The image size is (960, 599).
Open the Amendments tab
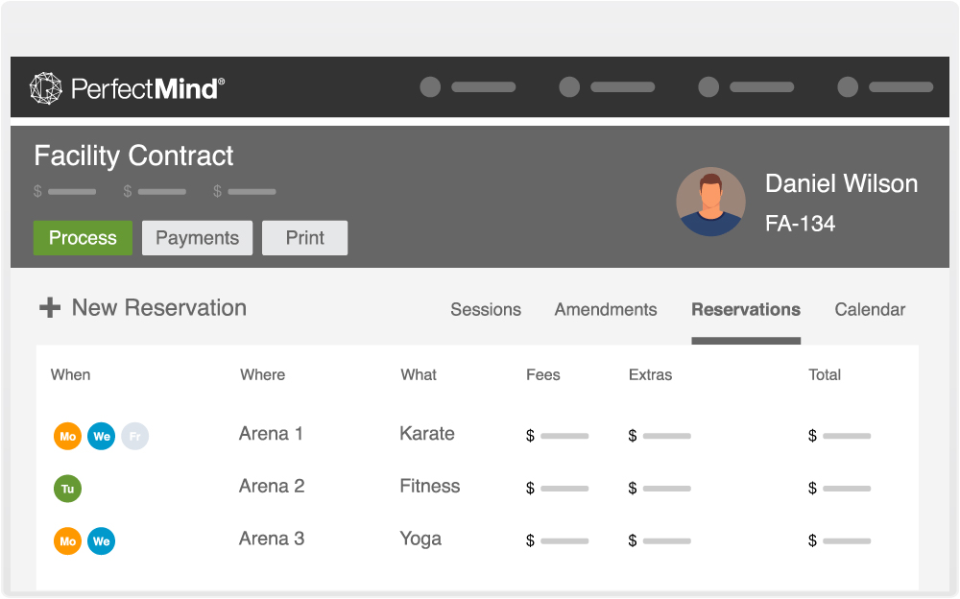(x=605, y=310)
